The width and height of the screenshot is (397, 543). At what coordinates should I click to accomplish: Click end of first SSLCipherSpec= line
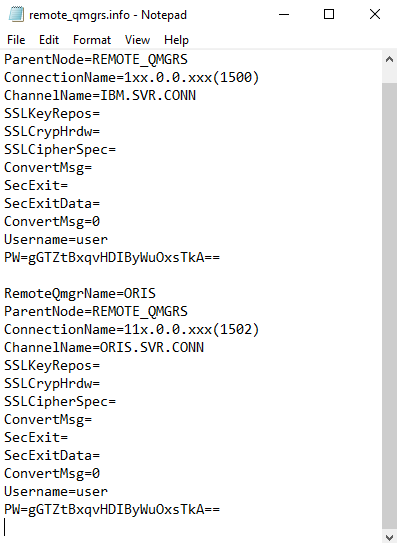[116, 149]
